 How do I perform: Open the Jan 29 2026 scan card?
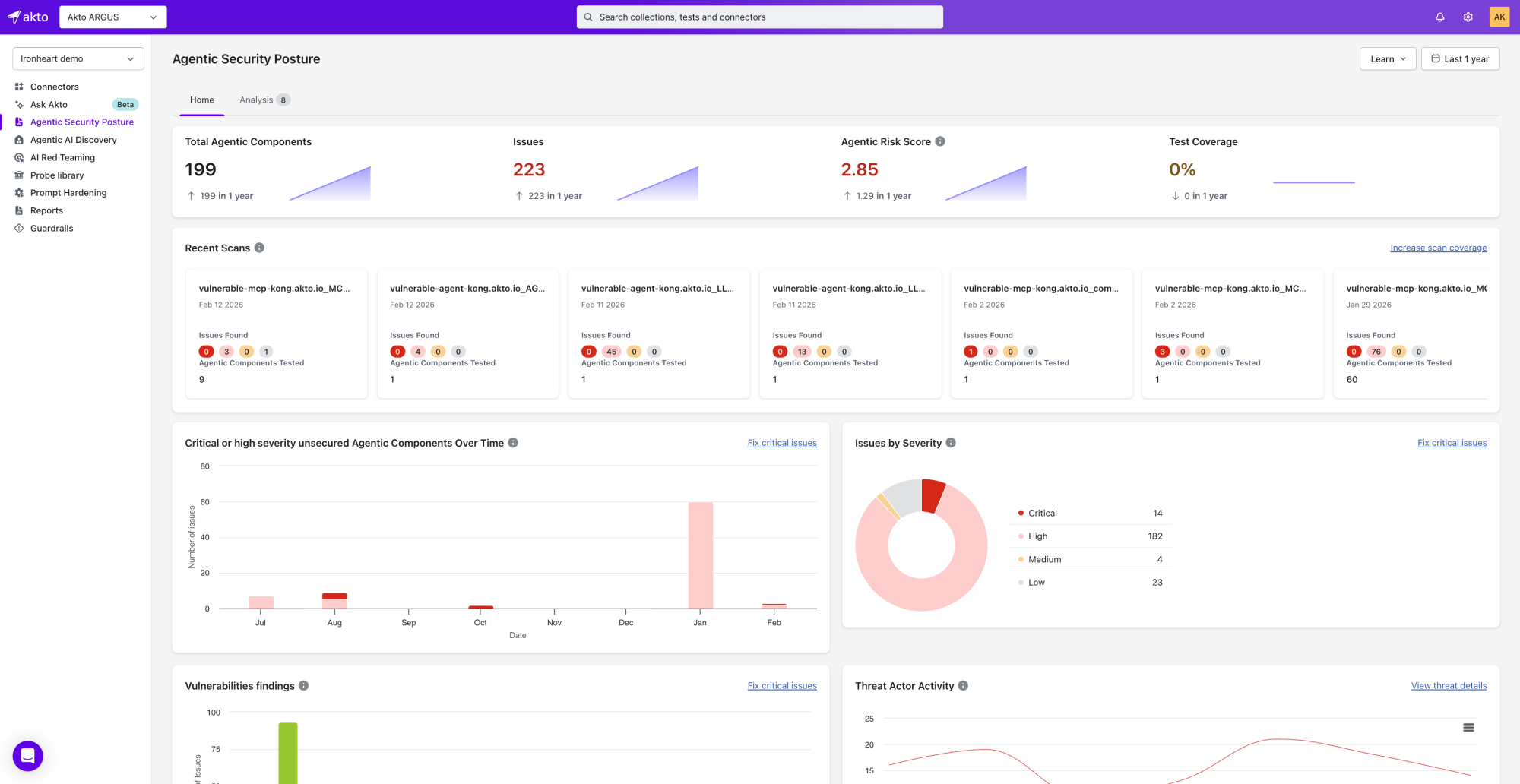pos(1411,334)
